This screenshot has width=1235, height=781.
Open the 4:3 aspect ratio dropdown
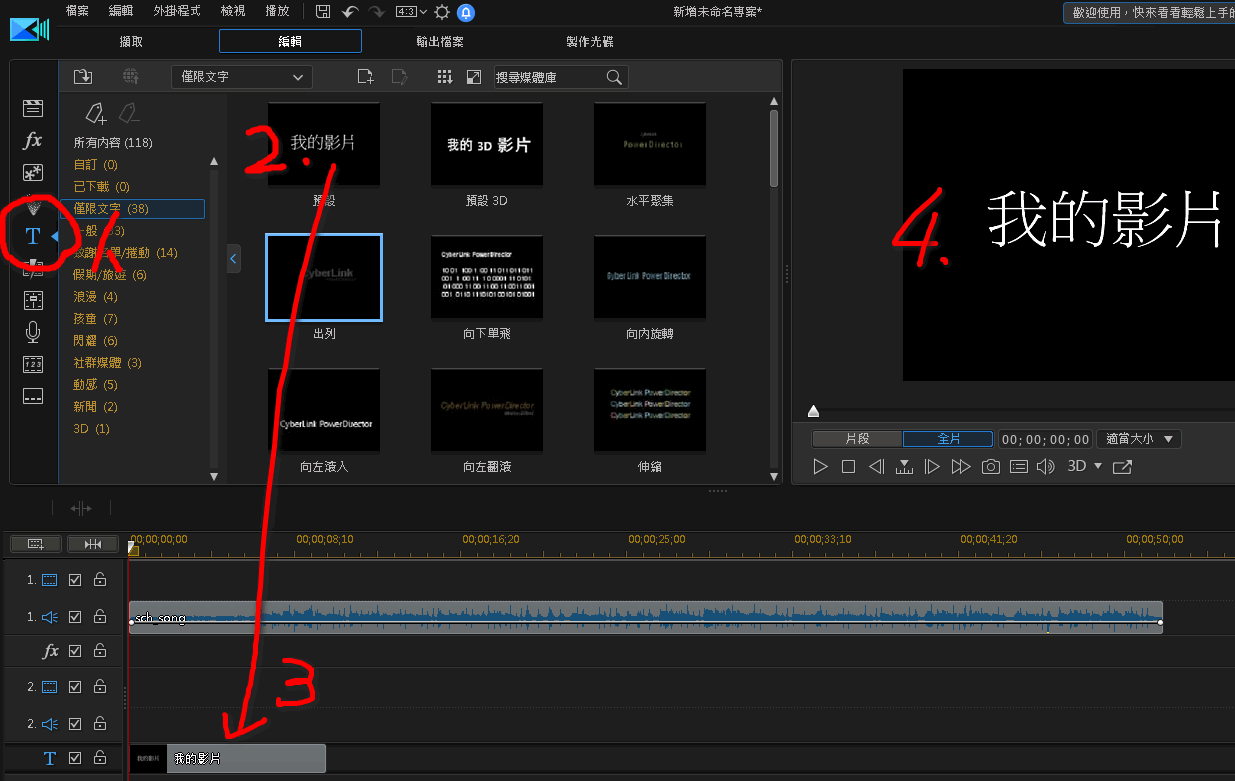411,11
